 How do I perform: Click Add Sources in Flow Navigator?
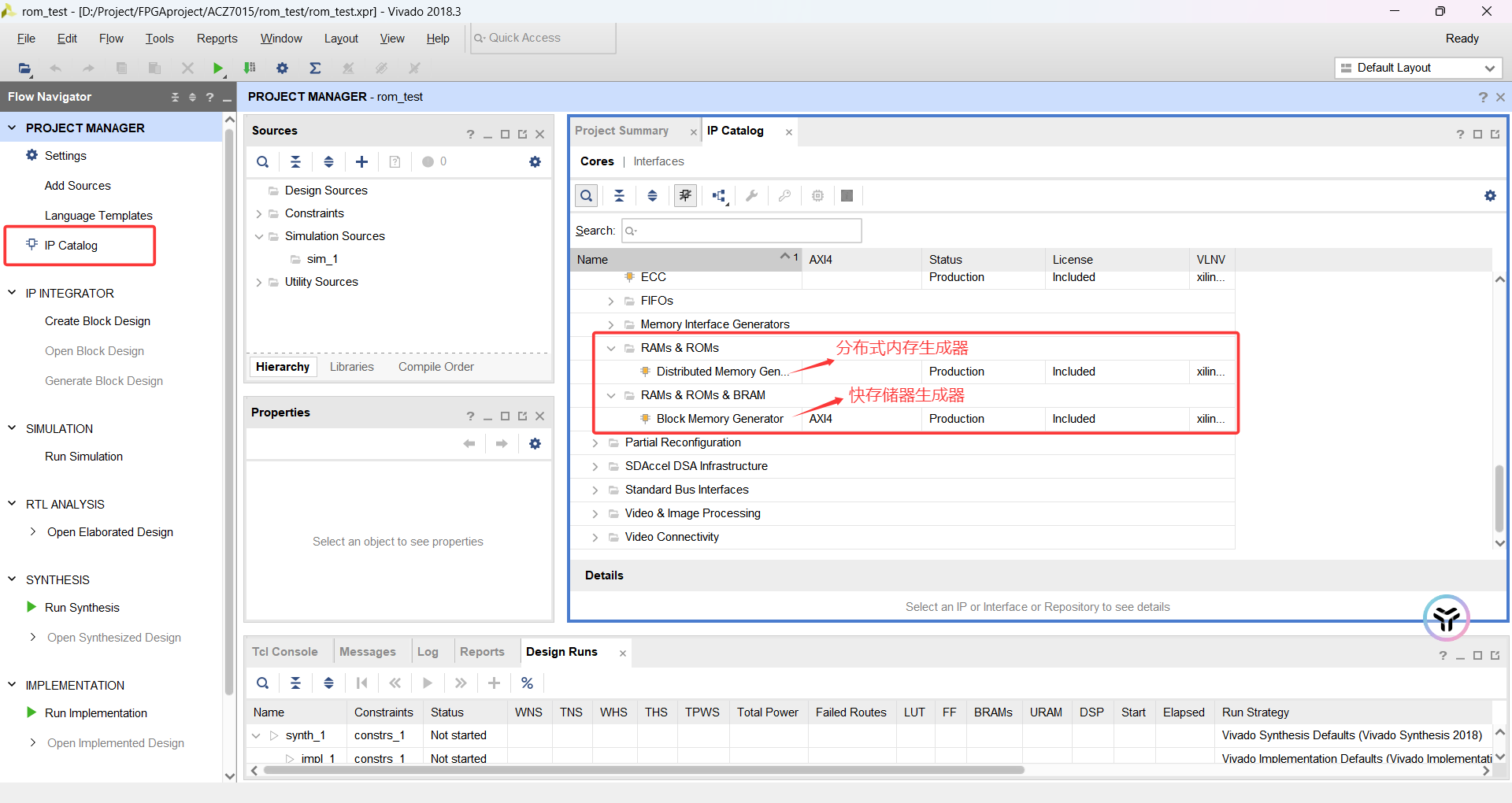pyautogui.click(x=78, y=186)
